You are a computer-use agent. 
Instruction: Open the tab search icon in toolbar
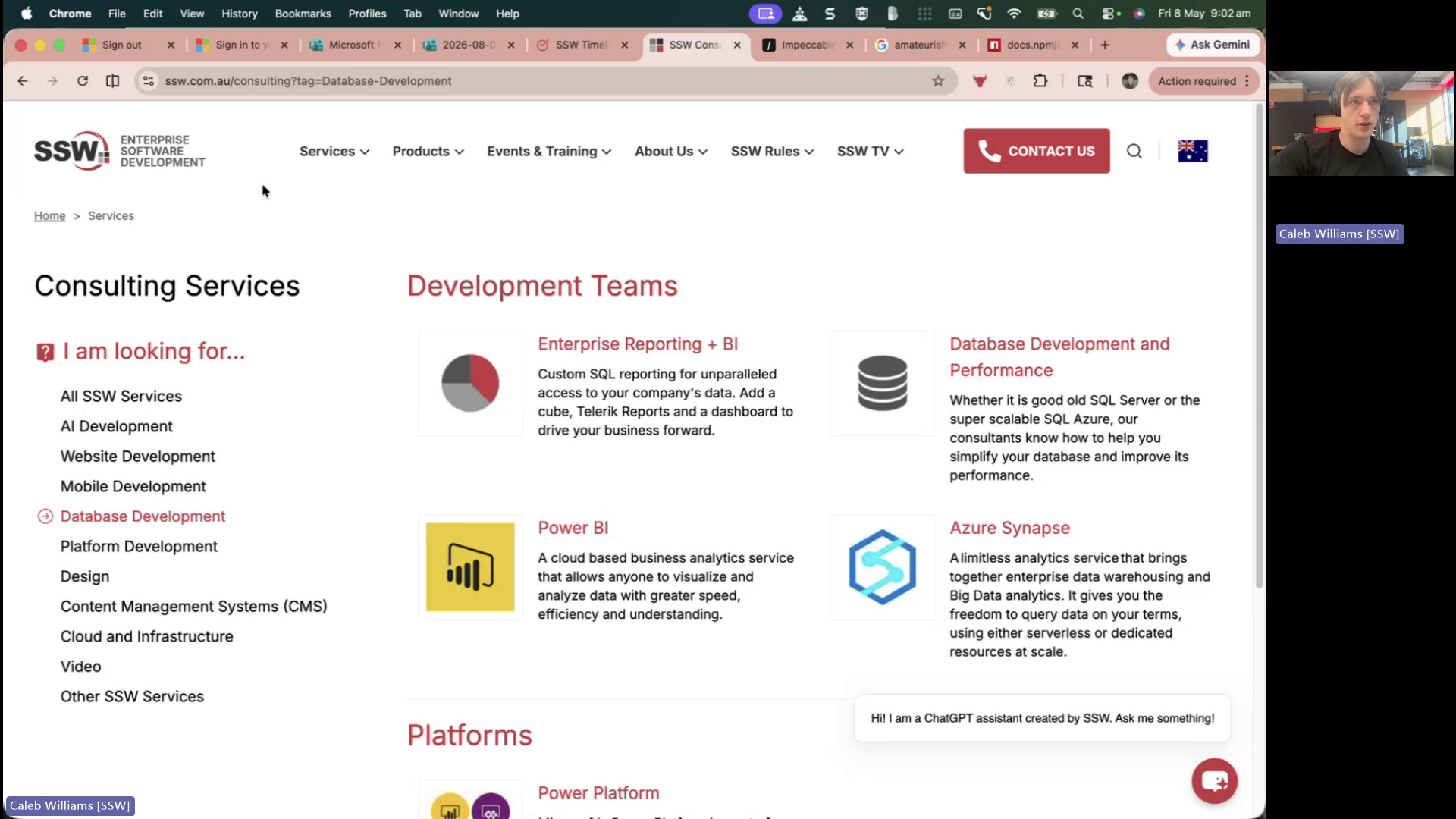1085,81
